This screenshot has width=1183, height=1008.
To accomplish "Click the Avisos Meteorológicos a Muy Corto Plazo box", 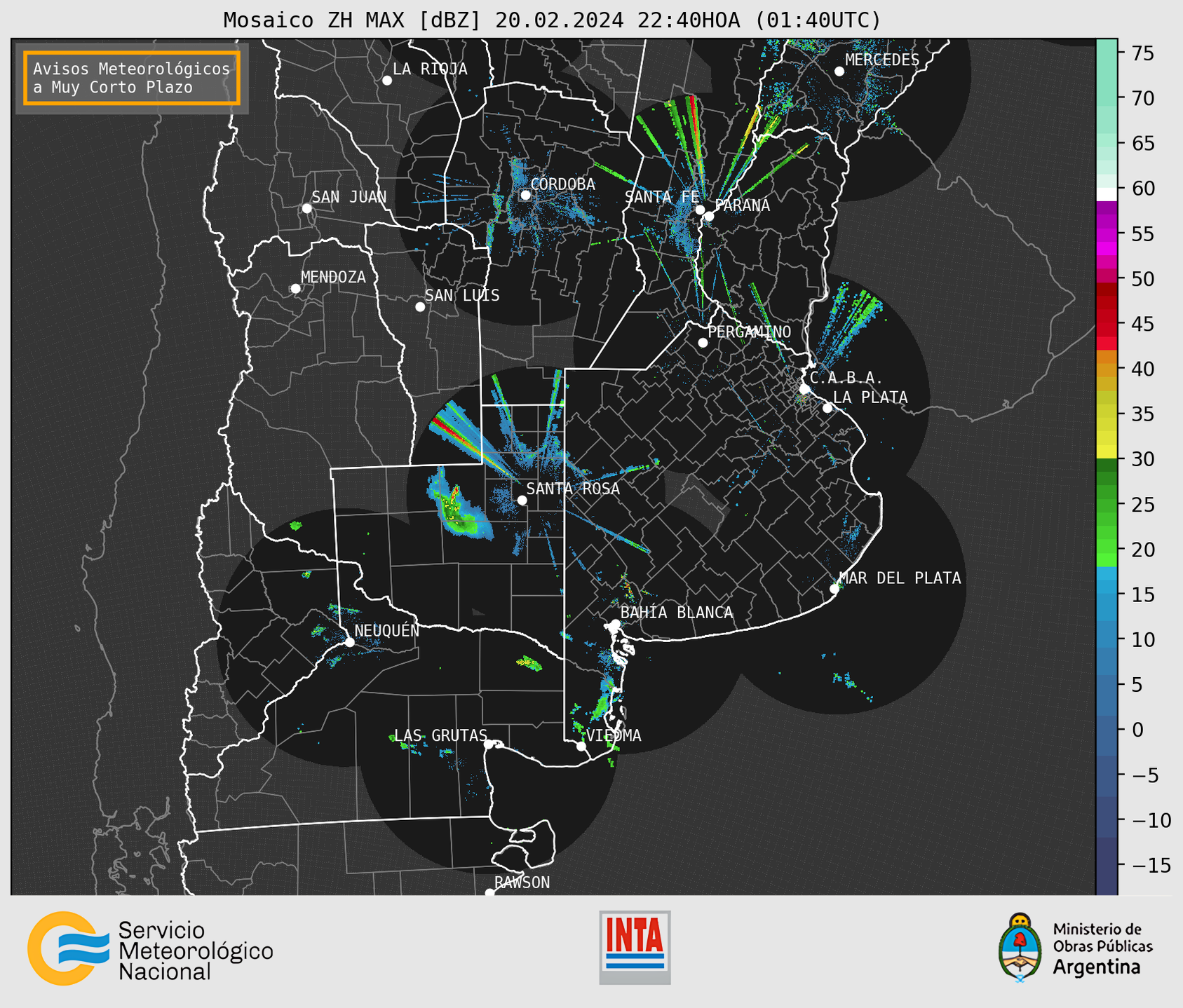I will click(132, 78).
